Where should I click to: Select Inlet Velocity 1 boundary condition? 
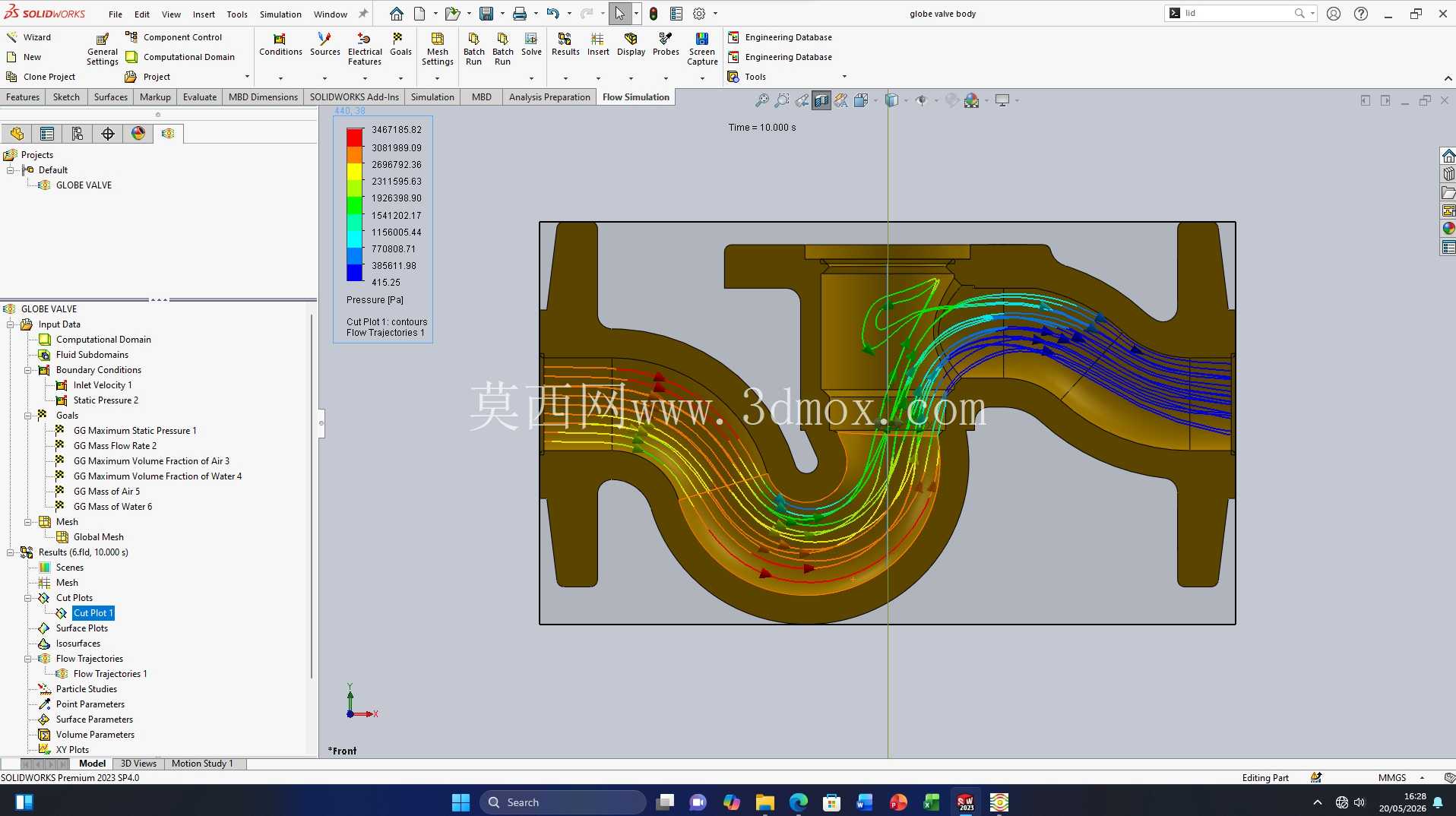tap(103, 385)
